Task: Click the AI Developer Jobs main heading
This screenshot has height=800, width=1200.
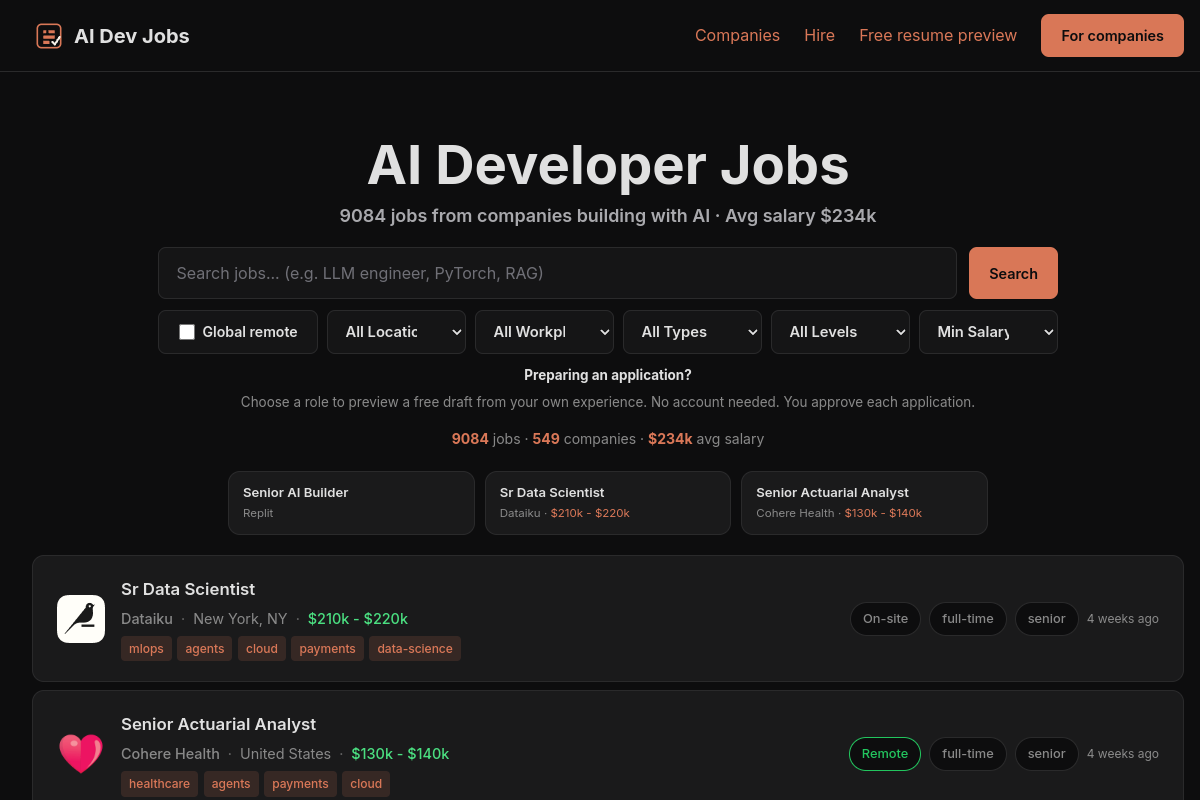Action: (608, 165)
